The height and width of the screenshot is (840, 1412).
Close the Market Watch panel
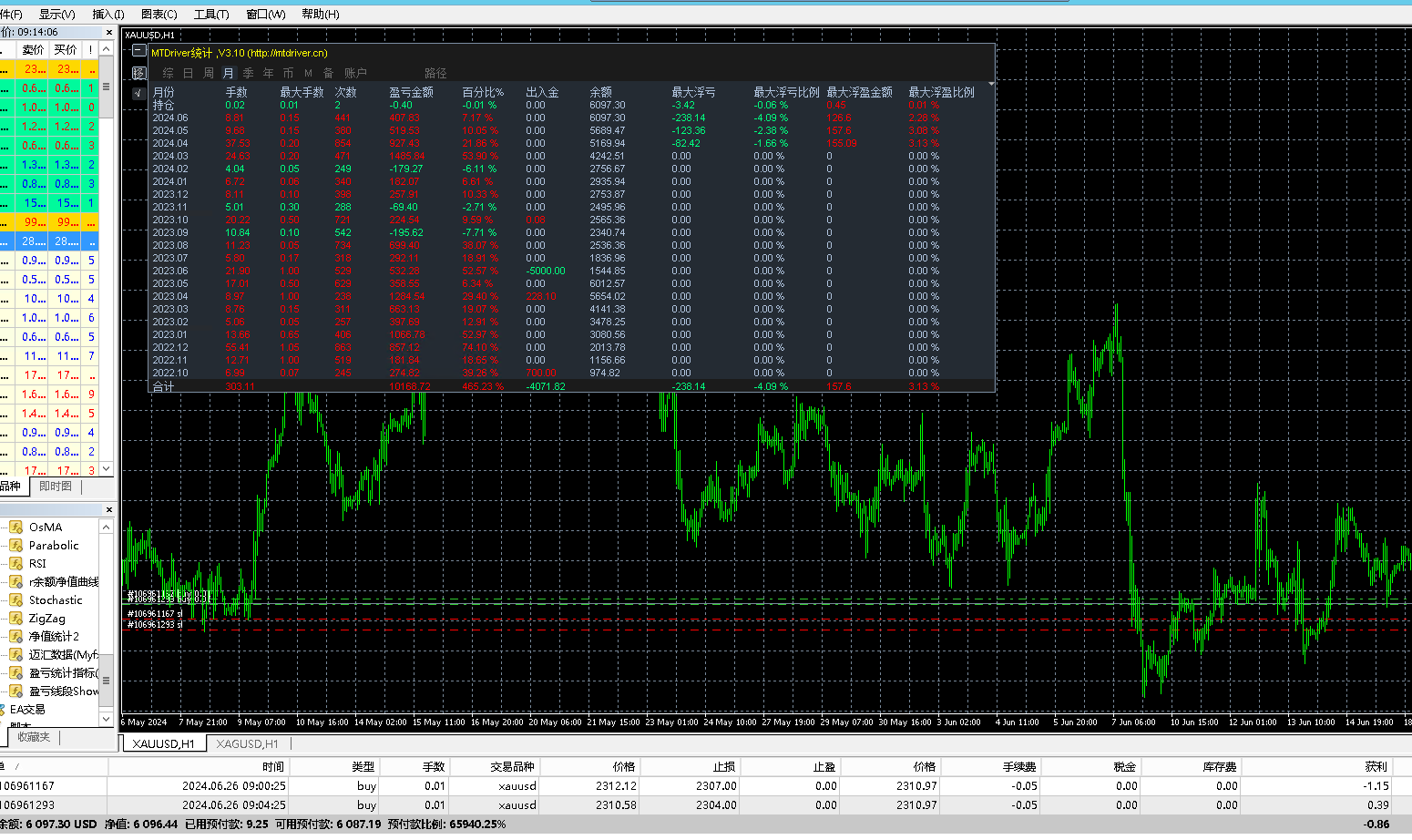pyautogui.click(x=109, y=32)
